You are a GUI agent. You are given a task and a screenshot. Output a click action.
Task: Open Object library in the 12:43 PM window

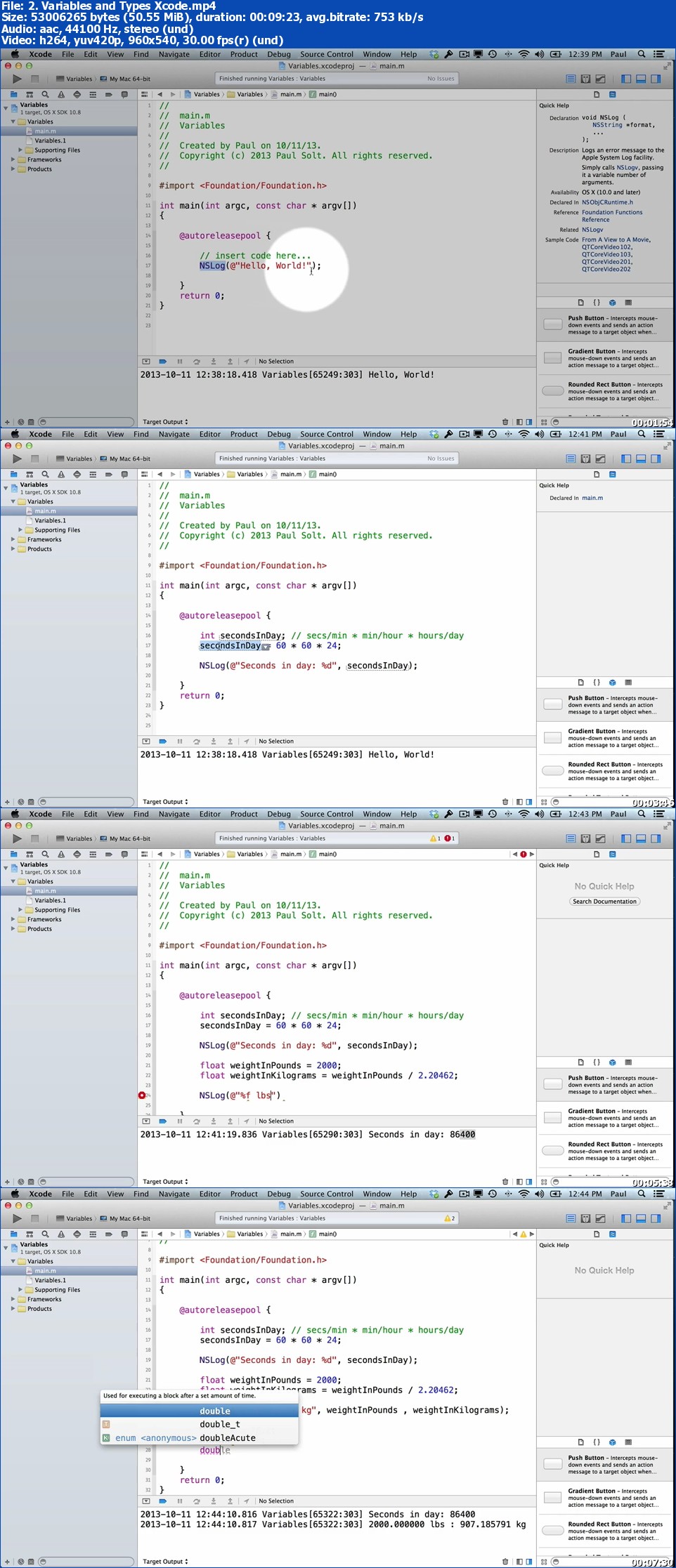tap(612, 1062)
